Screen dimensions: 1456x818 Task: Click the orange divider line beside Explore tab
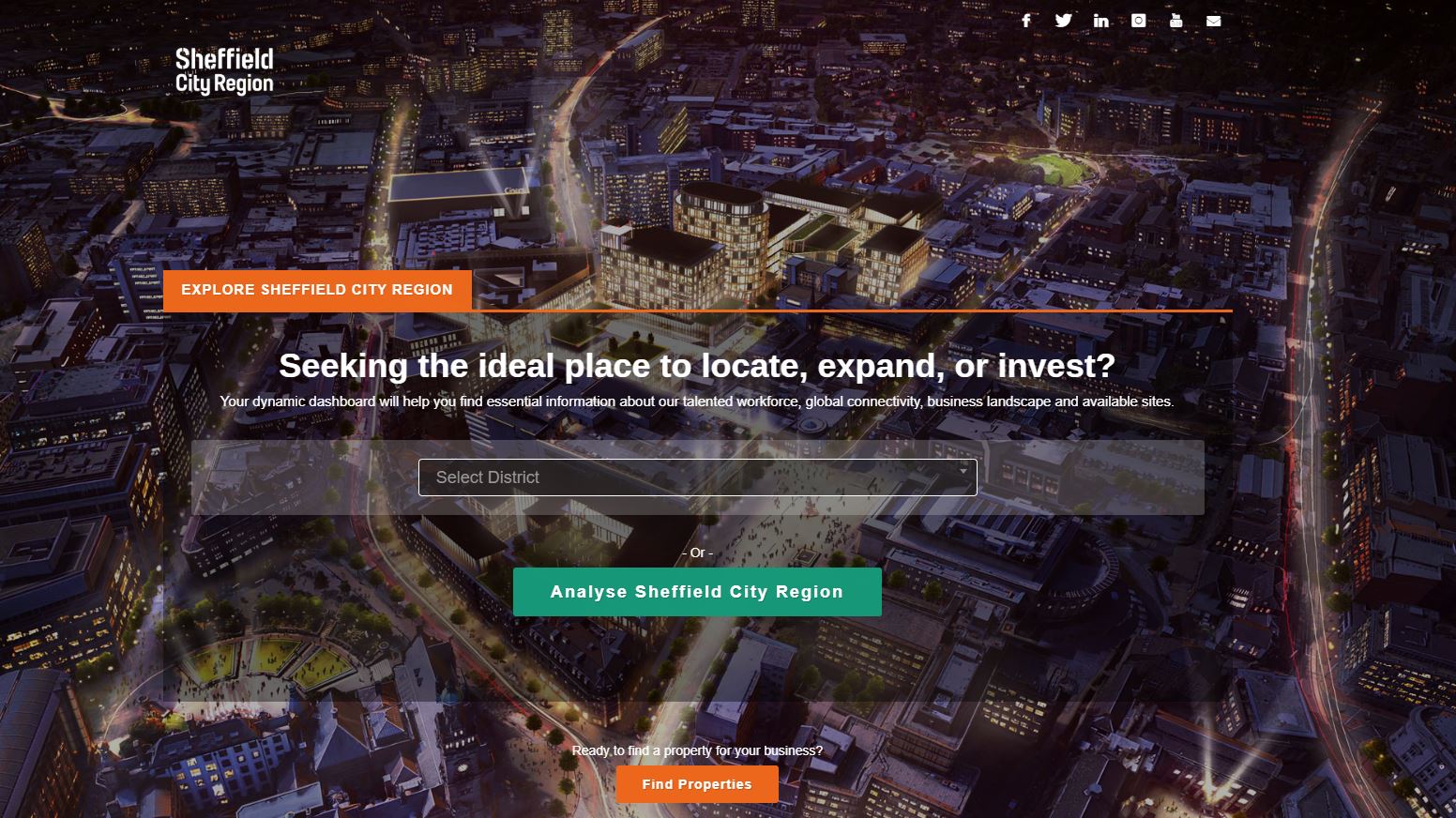[852, 311]
